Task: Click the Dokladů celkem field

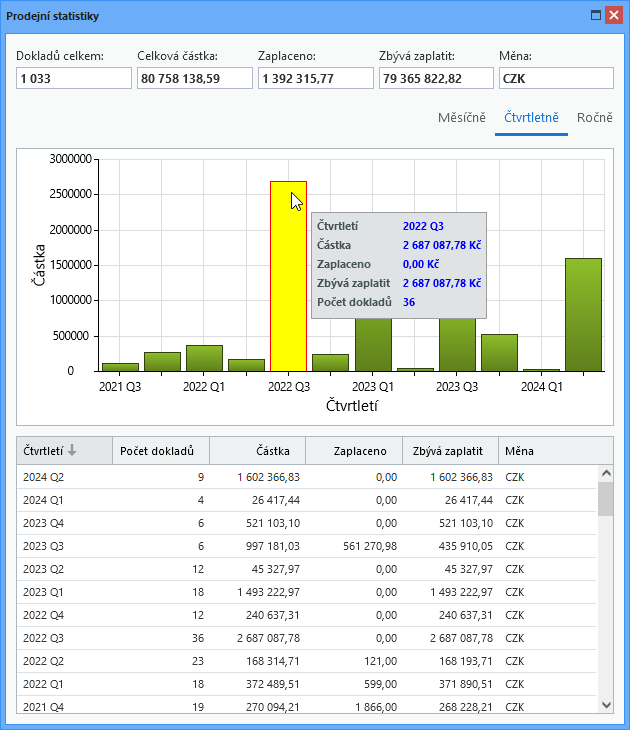Action: [74, 78]
